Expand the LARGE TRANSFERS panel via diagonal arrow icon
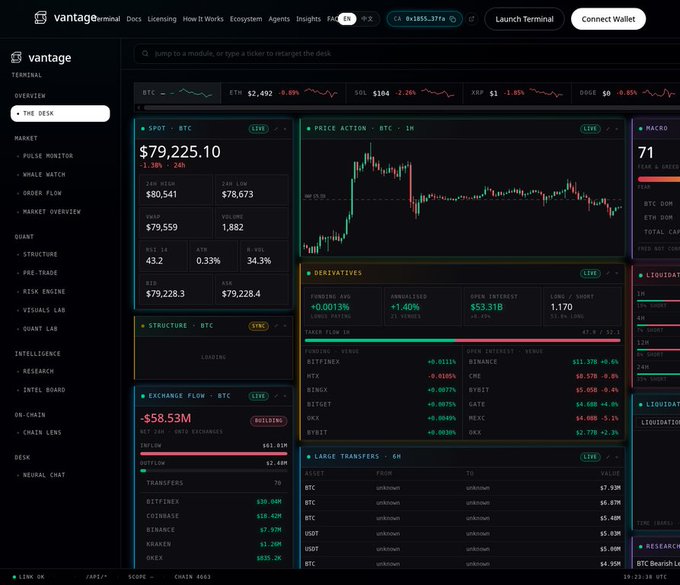680x585 pixels. pos(608,457)
